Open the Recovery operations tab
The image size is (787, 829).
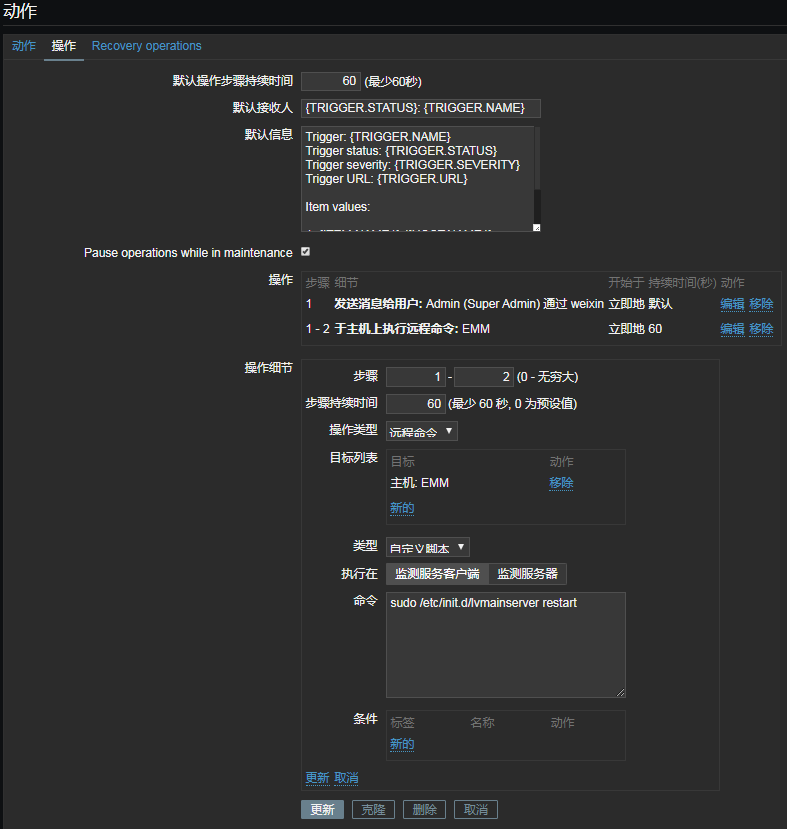coord(146,46)
